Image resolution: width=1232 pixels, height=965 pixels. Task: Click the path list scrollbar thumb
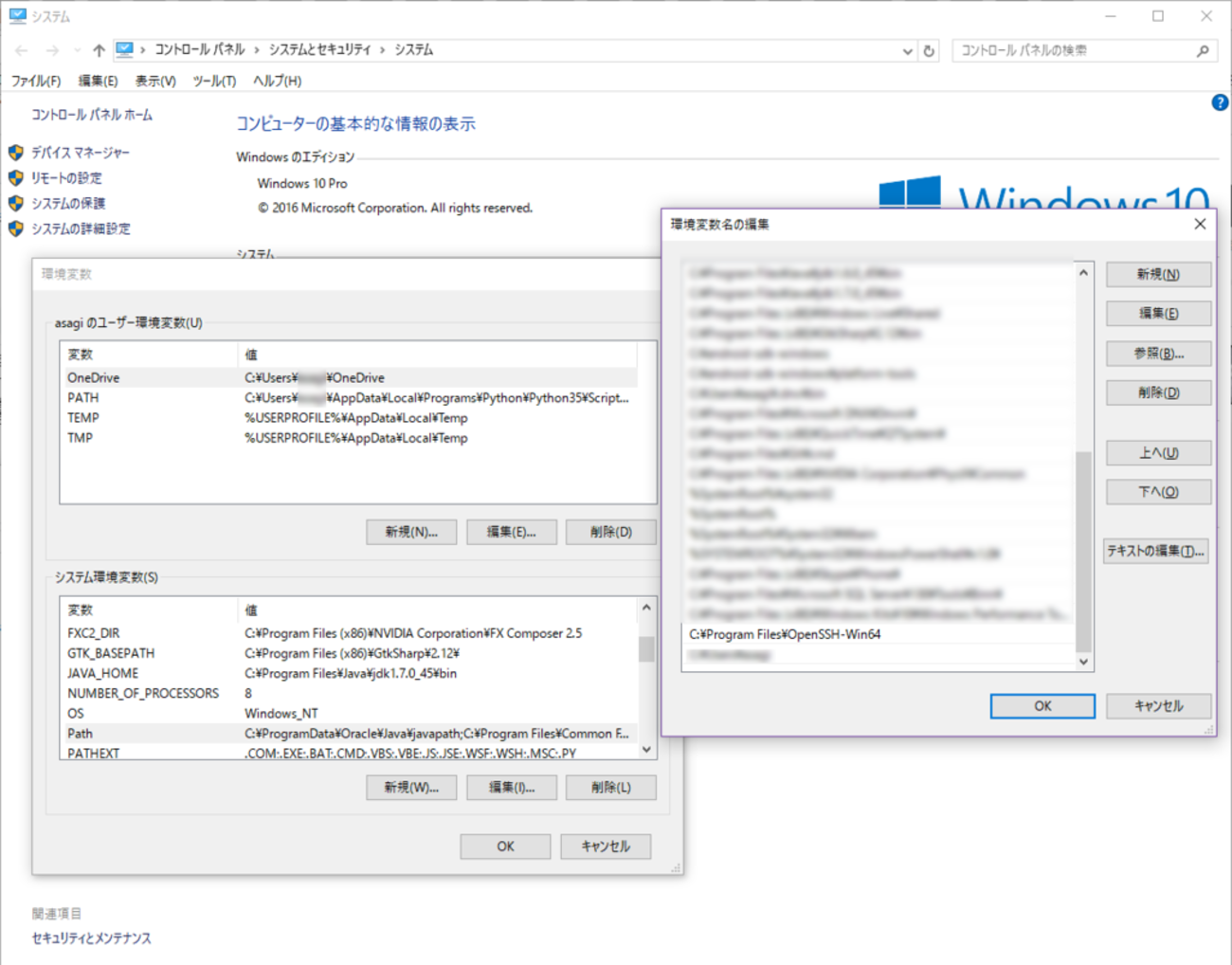coord(1083,551)
